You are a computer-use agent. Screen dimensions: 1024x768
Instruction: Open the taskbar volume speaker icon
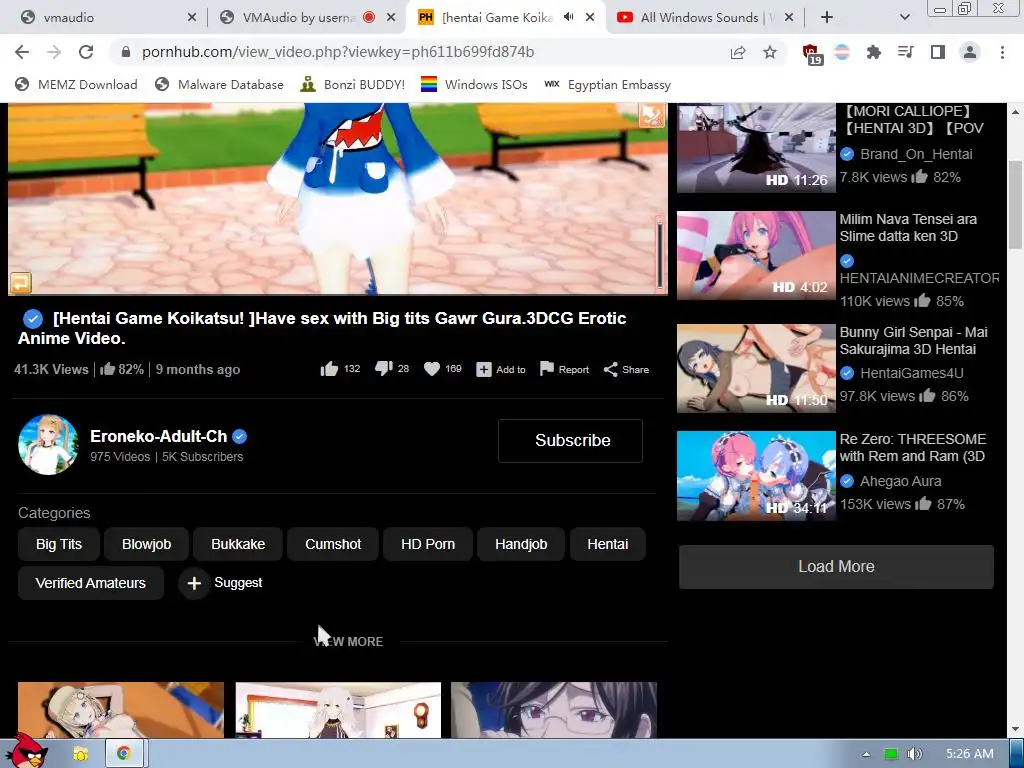(x=915, y=754)
